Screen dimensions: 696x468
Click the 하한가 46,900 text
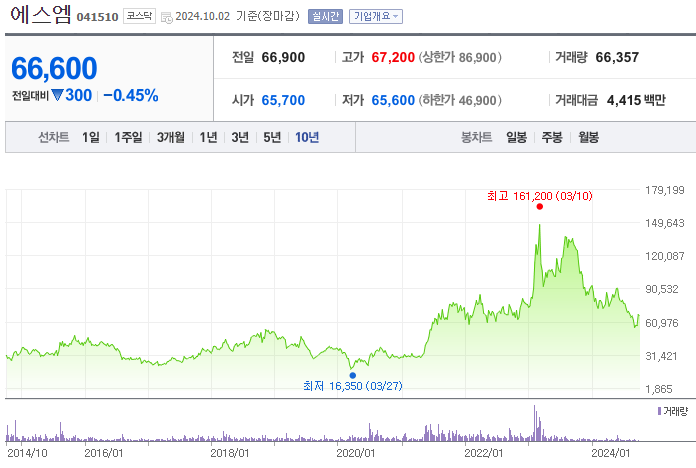pyautogui.click(x=460, y=100)
